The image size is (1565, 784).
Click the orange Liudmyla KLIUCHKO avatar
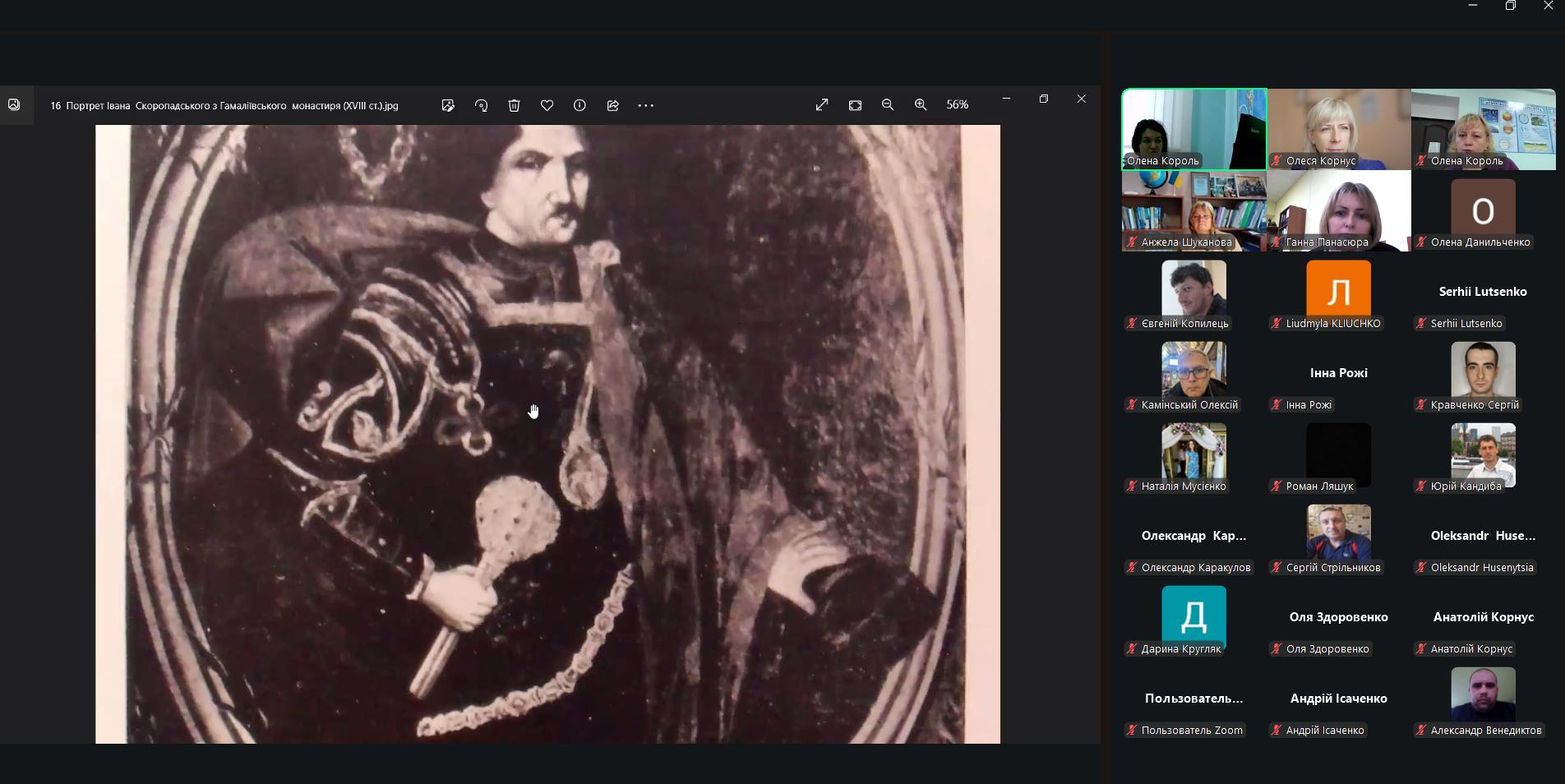pyautogui.click(x=1338, y=289)
